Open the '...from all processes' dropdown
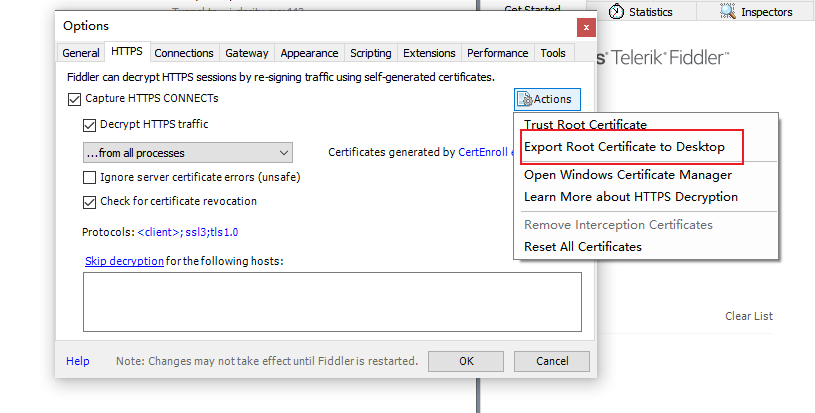The width and height of the screenshot is (815, 413). click(x=188, y=153)
